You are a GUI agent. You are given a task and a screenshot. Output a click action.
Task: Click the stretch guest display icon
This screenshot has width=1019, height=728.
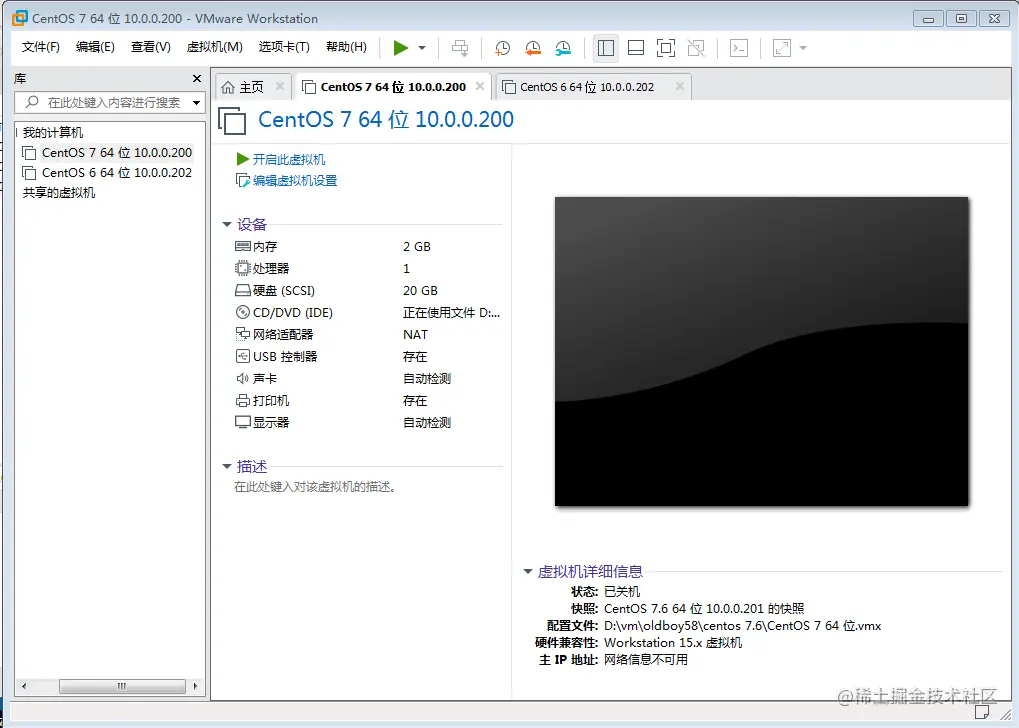[x=782, y=48]
